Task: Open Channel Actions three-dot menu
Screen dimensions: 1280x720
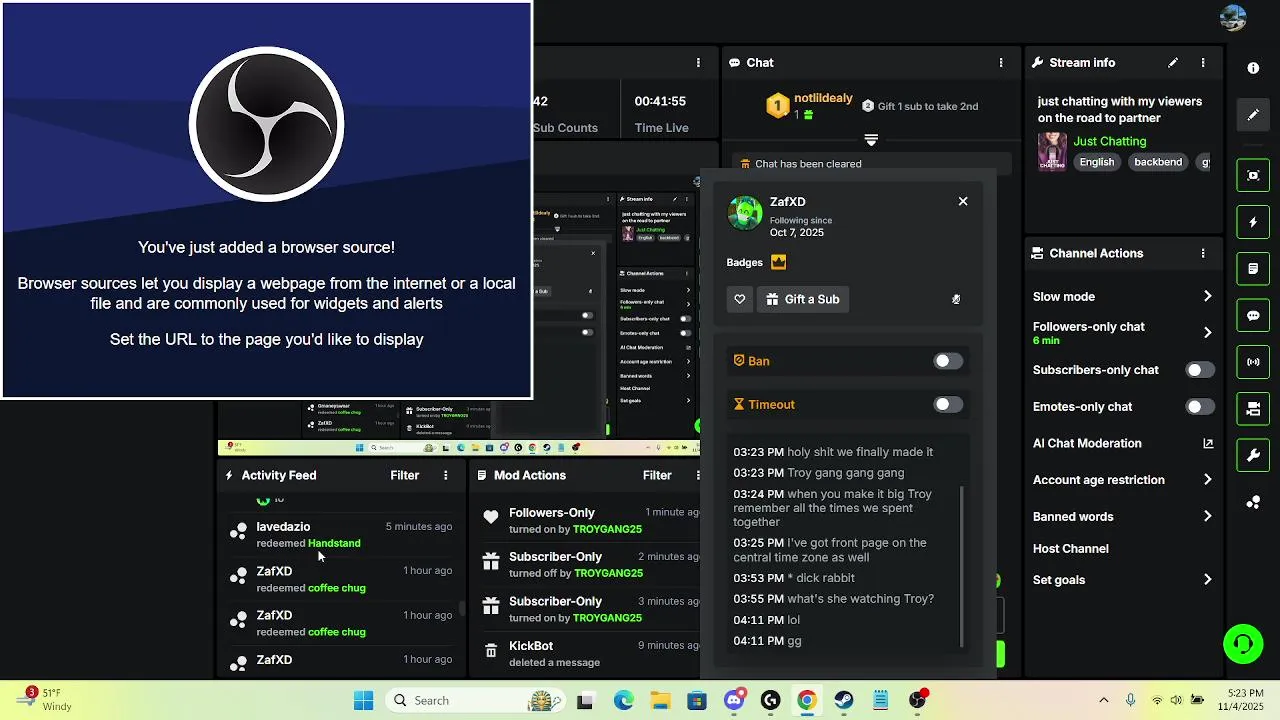Action: 1203,253
